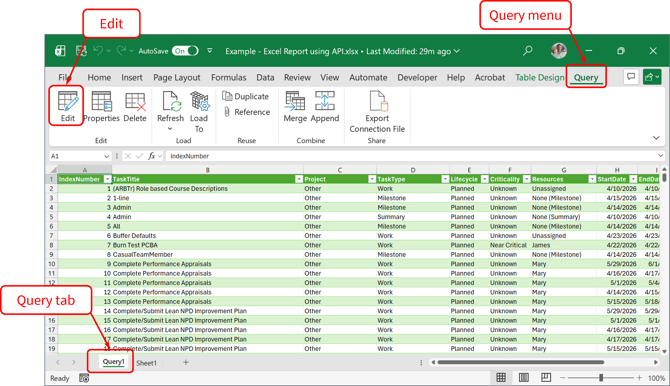Screen dimensions: 670x386
Task: Open the Comments icon
Action: tap(631, 77)
